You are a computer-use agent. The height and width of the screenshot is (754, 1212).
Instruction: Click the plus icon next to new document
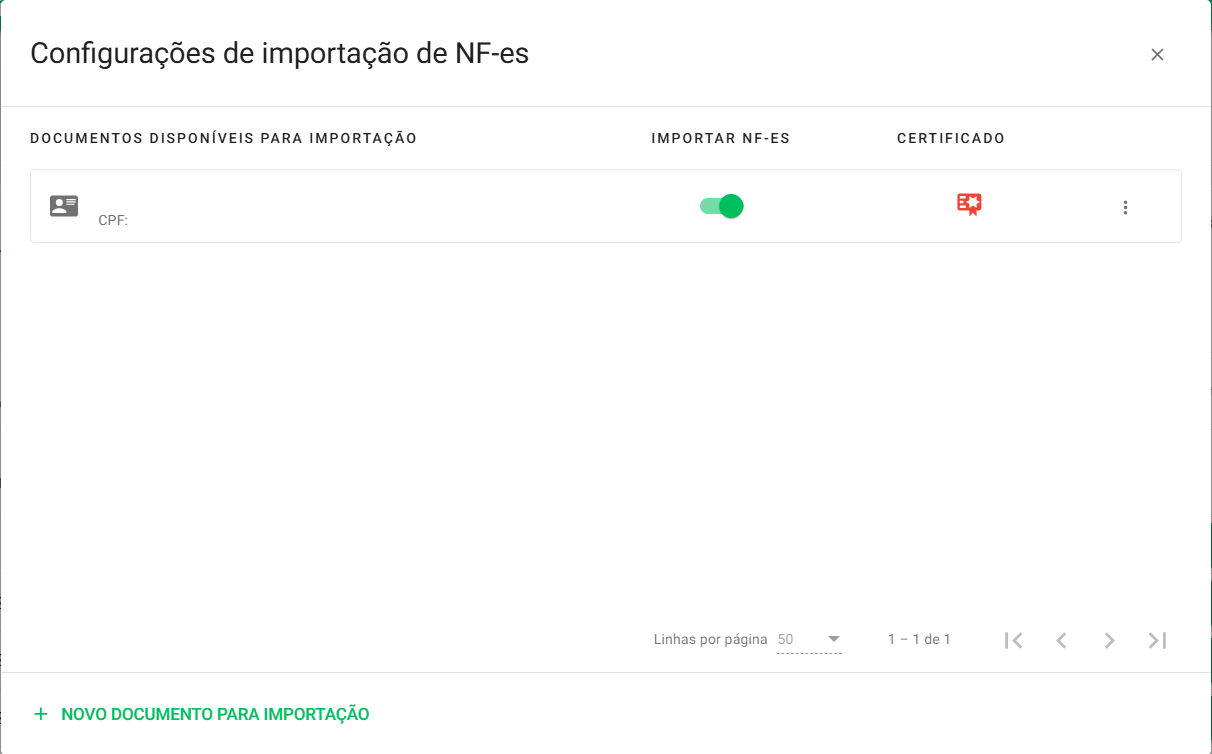(x=40, y=714)
